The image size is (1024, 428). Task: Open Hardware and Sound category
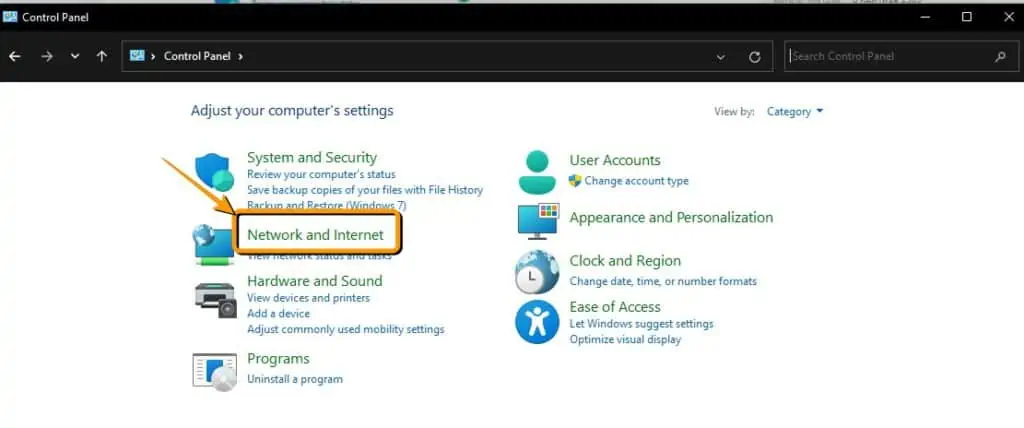314,281
